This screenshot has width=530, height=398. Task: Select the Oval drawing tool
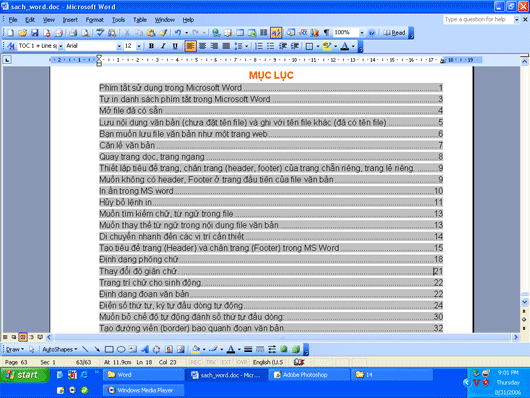point(121,349)
